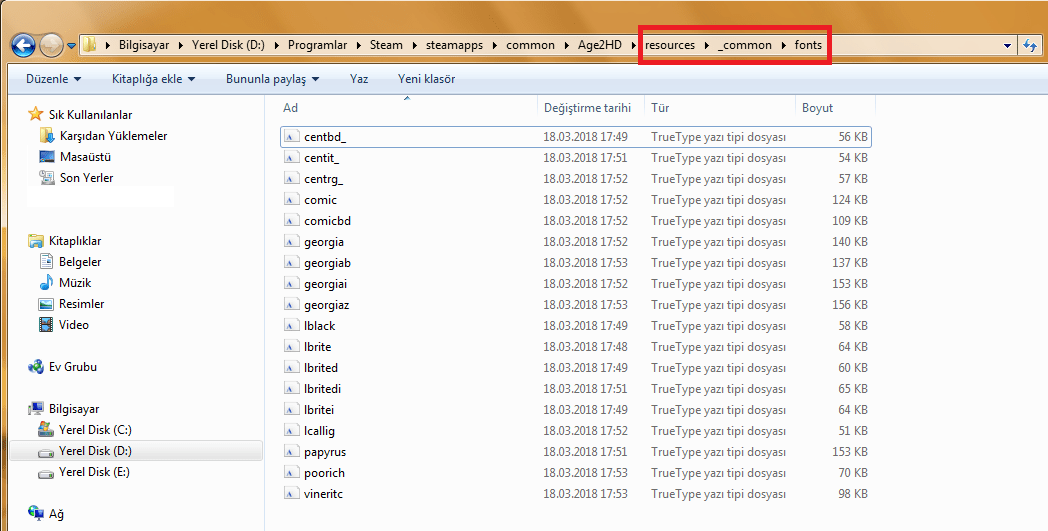Click the fonts breadcrumb segment
The width and height of the screenshot is (1048, 531).
[x=808, y=45]
